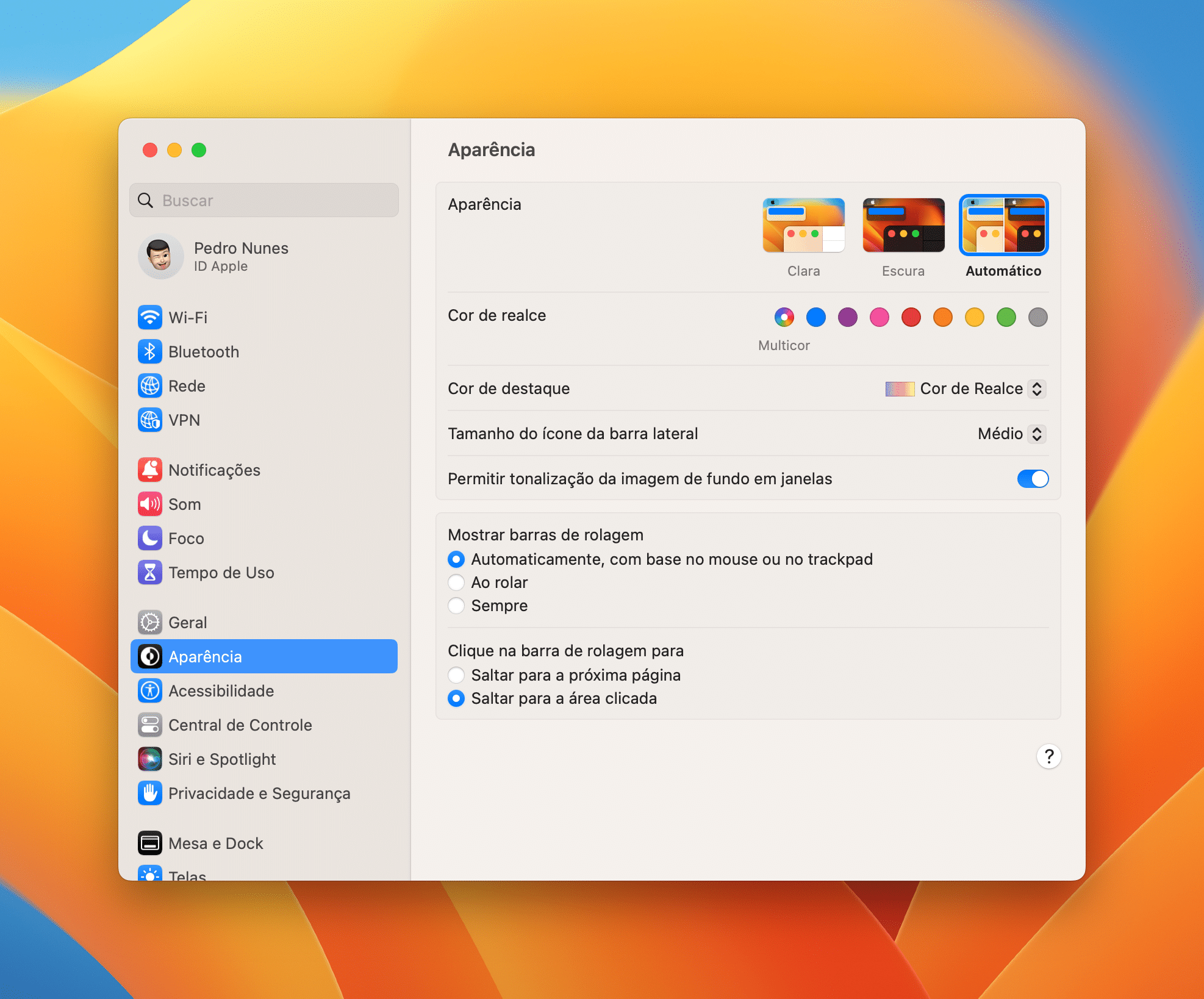
Task: Select Sempre scroll bar option
Action: (x=456, y=606)
